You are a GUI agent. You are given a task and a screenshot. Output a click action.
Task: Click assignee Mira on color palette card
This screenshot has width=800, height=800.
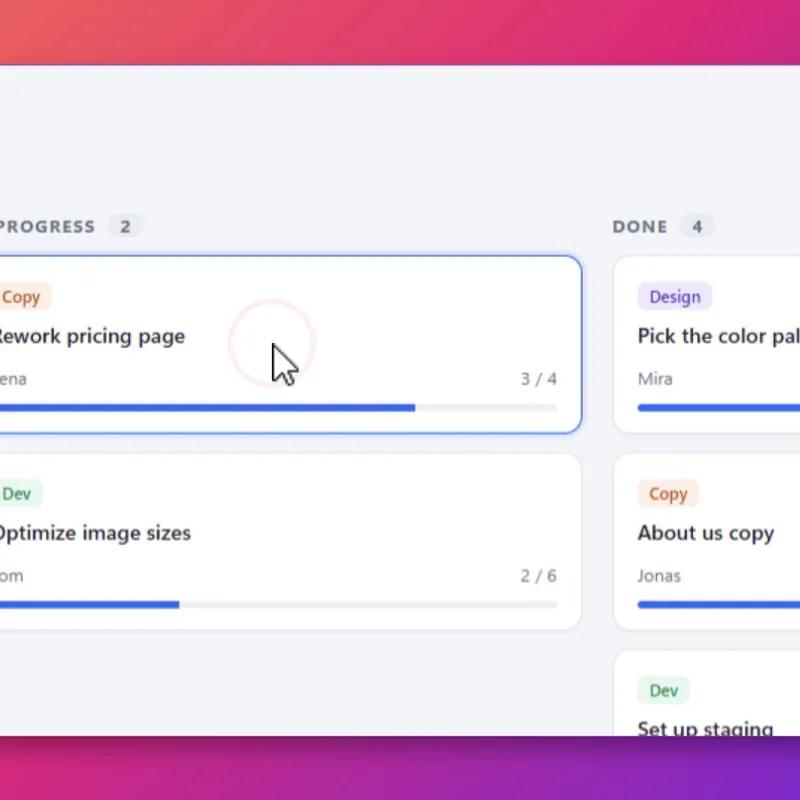[655, 379]
